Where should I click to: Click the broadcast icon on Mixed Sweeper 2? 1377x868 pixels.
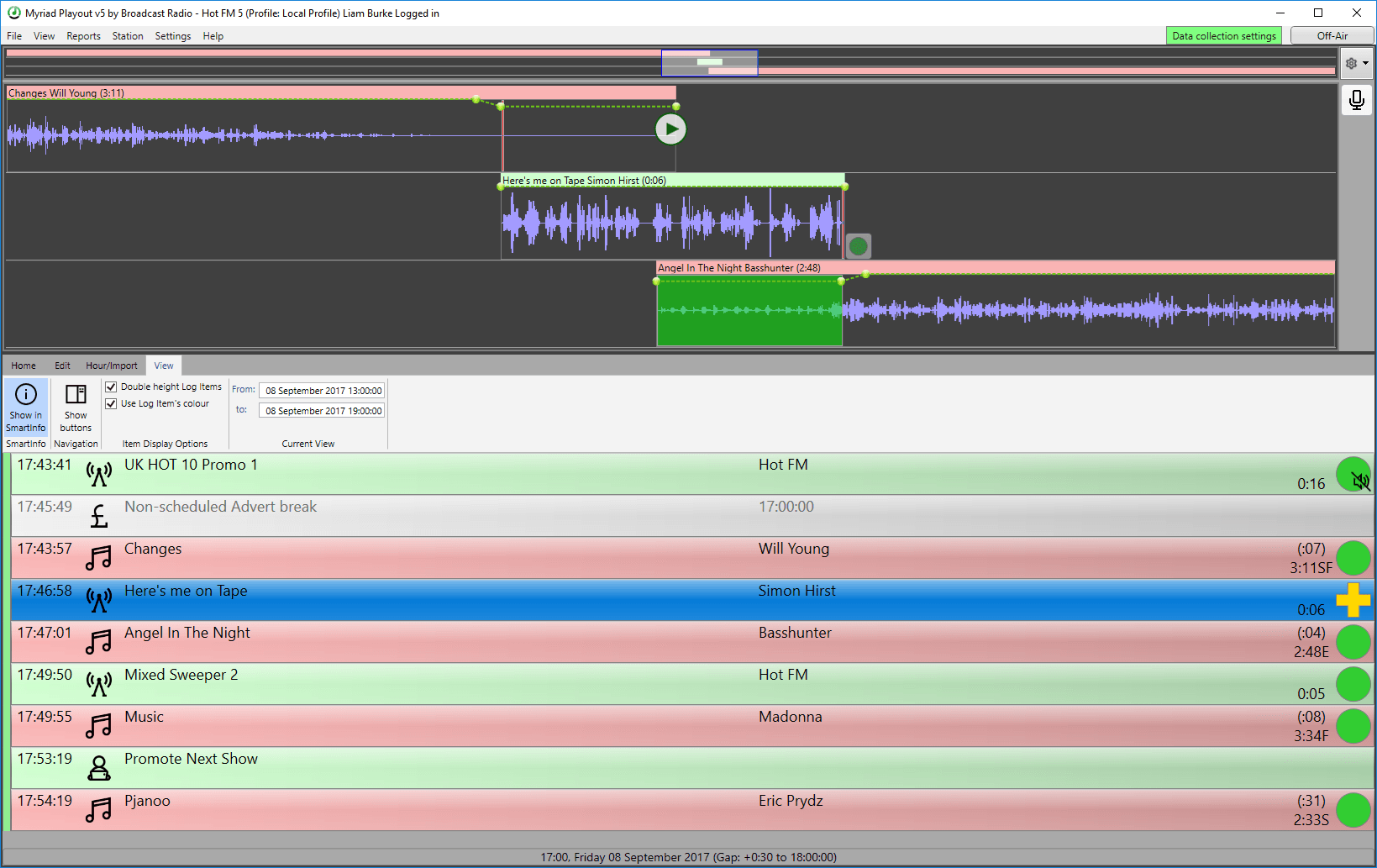point(98,683)
